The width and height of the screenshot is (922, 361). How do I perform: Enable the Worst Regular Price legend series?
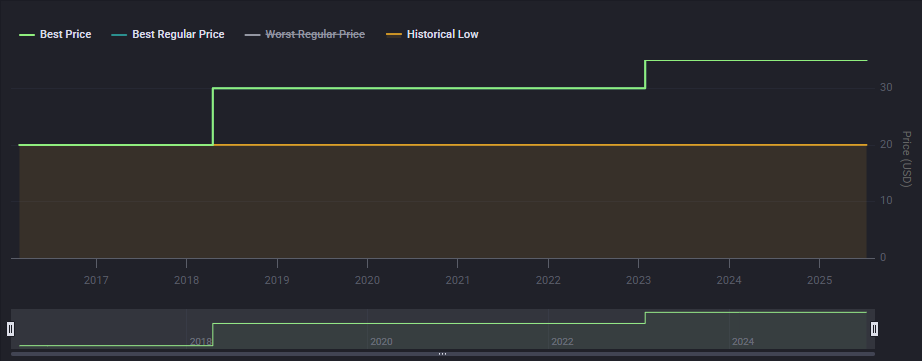click(305, 35)
